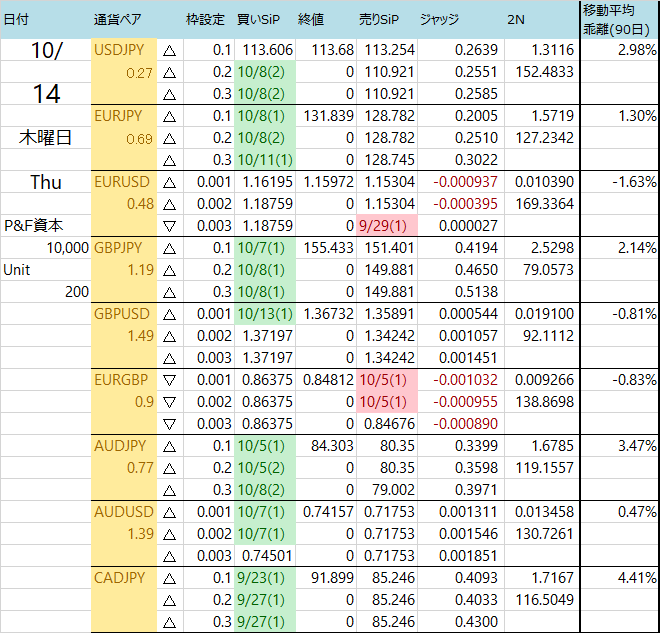Select the AUDJPY currency pair cell
Image resolution: width=660 pixels, height=633 pixels.
(x=124, y=446)
